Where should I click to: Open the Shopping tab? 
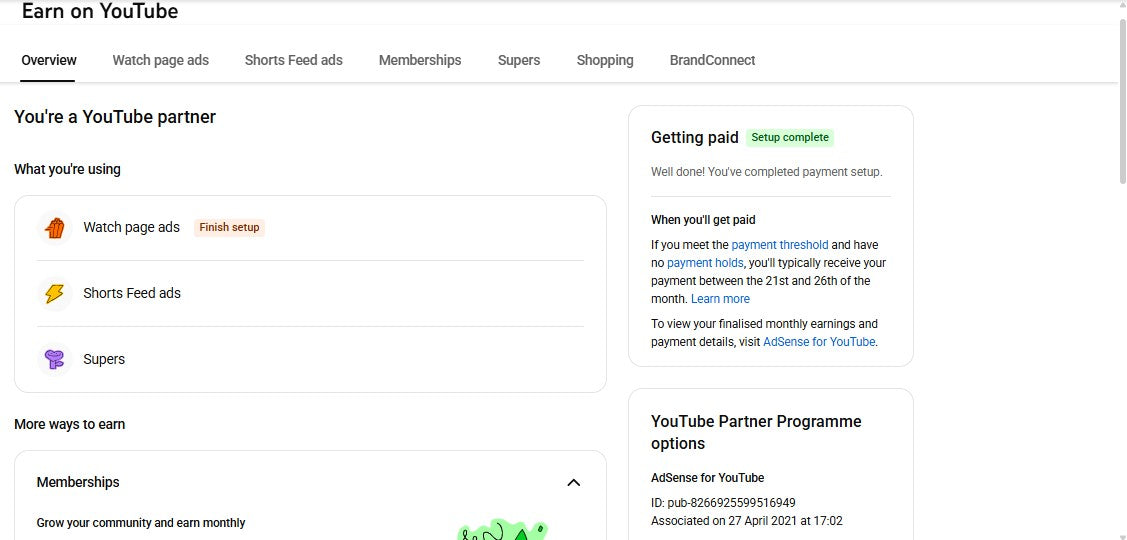(x=605, y=60)
